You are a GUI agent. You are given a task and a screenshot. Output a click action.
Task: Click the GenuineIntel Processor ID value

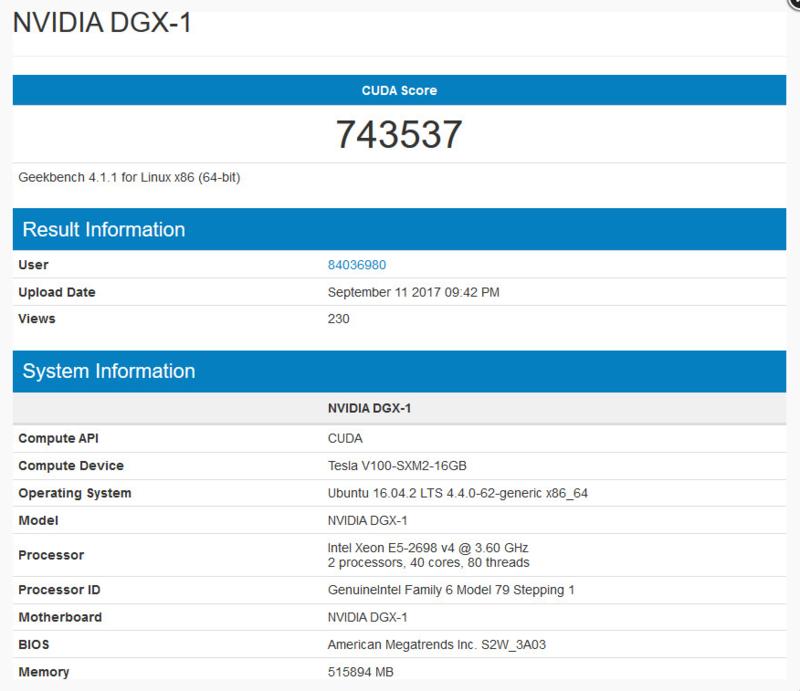(451, 590)
